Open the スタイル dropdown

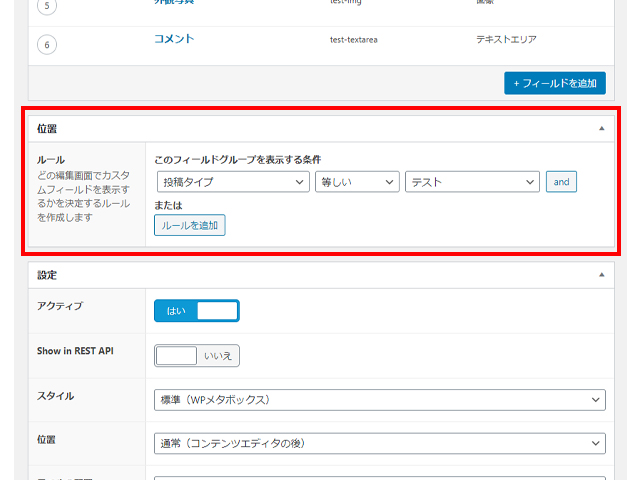(380, 400)
